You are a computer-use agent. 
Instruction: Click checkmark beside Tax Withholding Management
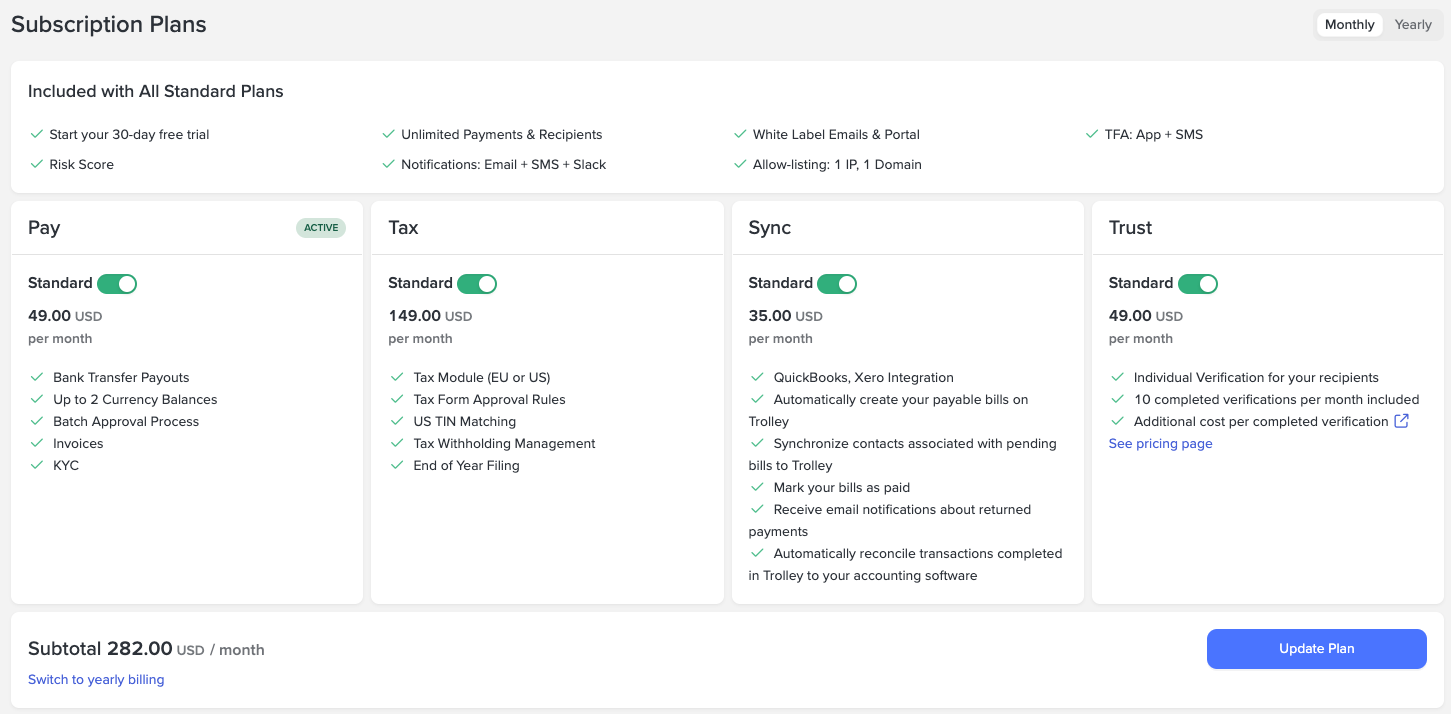click(397, 443)
